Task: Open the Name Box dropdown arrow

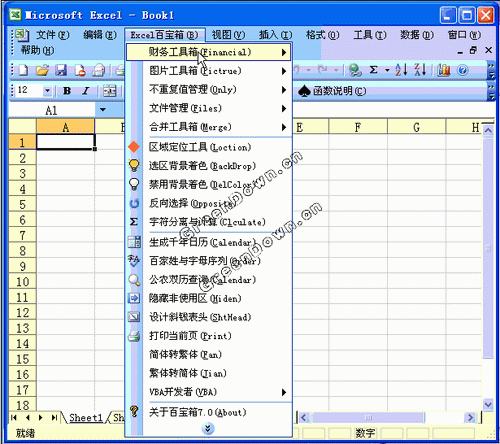Action: [x=103, y=110]
